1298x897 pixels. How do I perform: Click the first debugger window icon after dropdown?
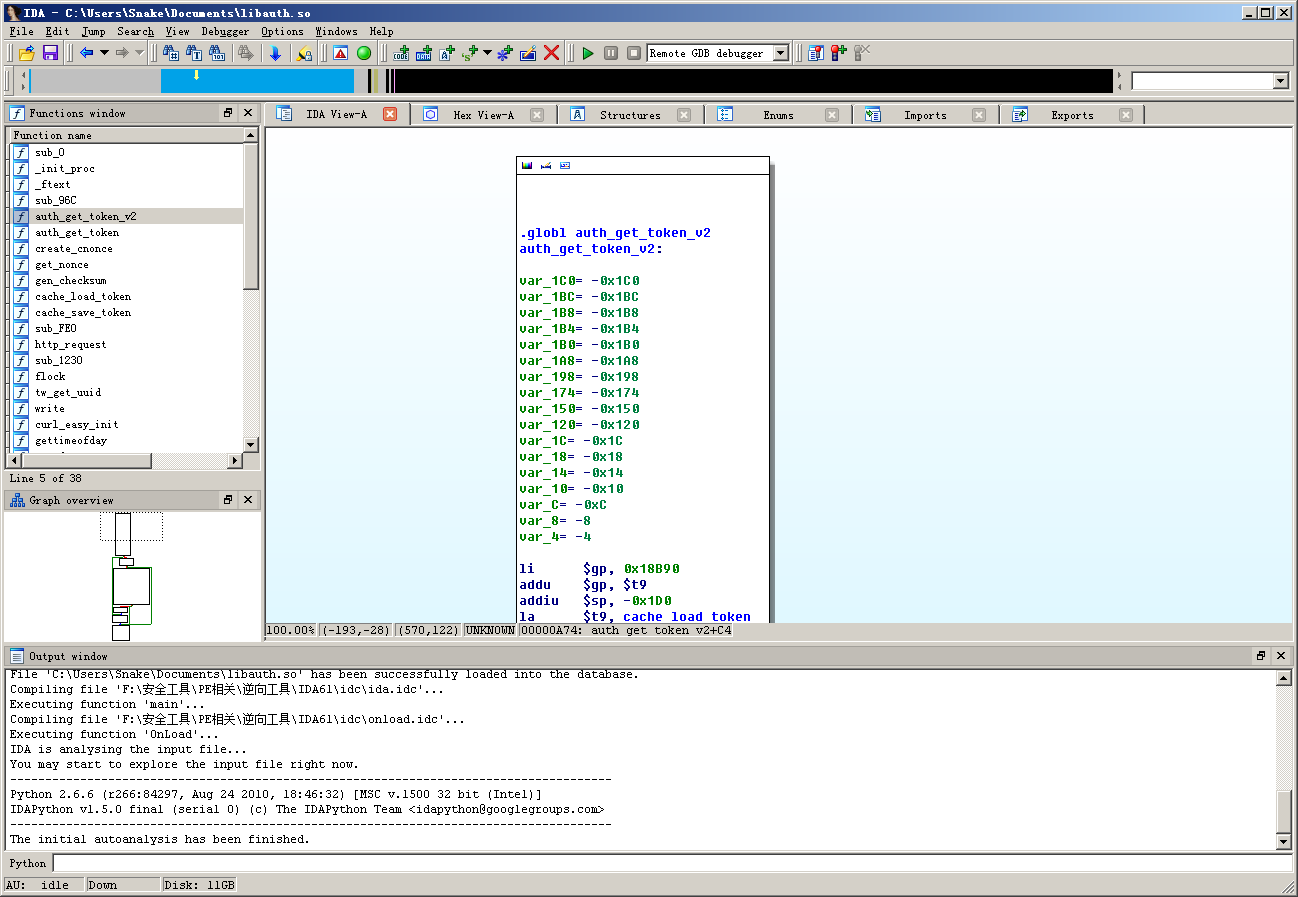click(816, 53)
